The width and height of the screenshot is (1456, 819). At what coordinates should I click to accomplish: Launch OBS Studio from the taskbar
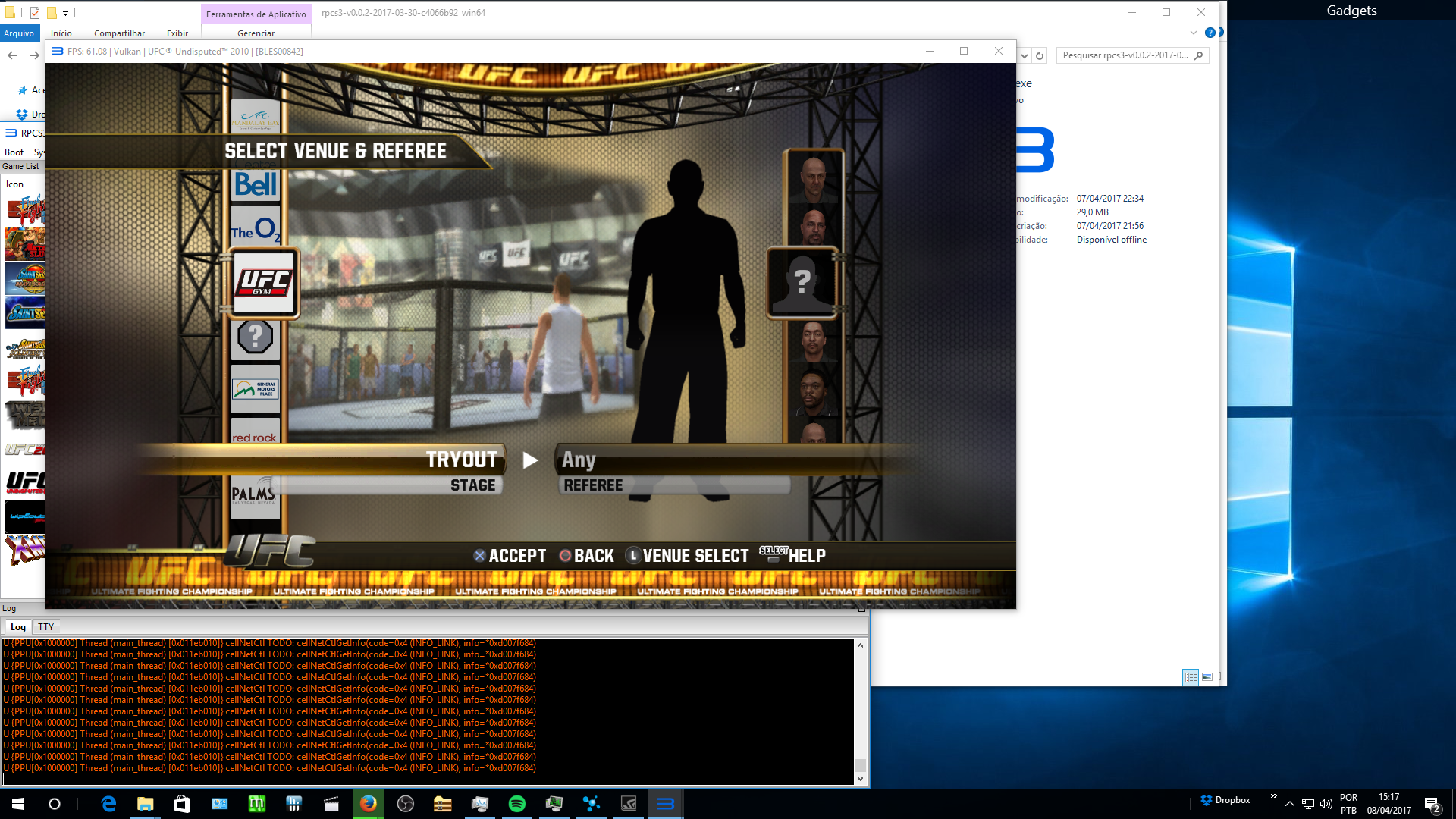[x=406, y=804]
